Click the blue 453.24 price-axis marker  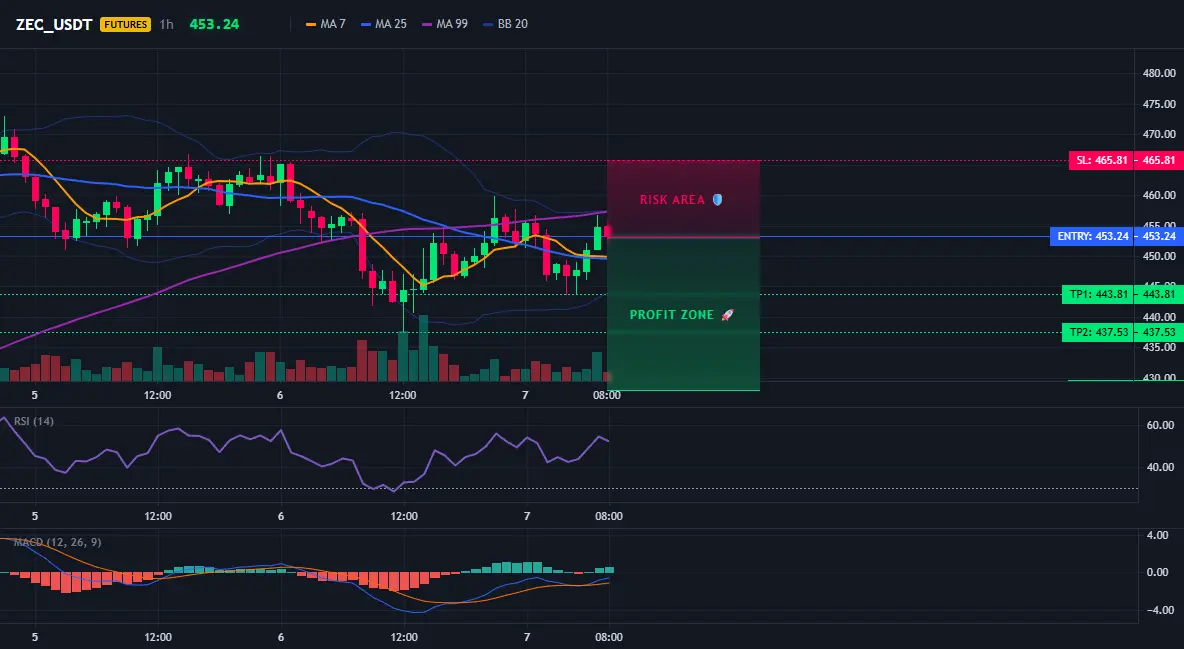coord(1159,236)
